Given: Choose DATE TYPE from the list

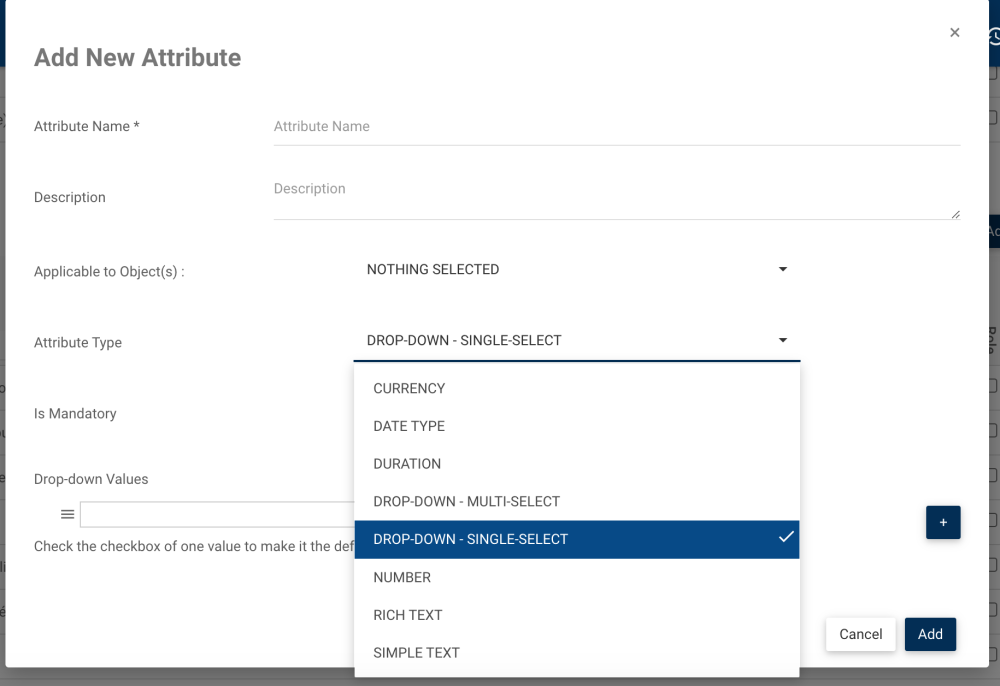Looking at the screenshot, I should (409, 426).
